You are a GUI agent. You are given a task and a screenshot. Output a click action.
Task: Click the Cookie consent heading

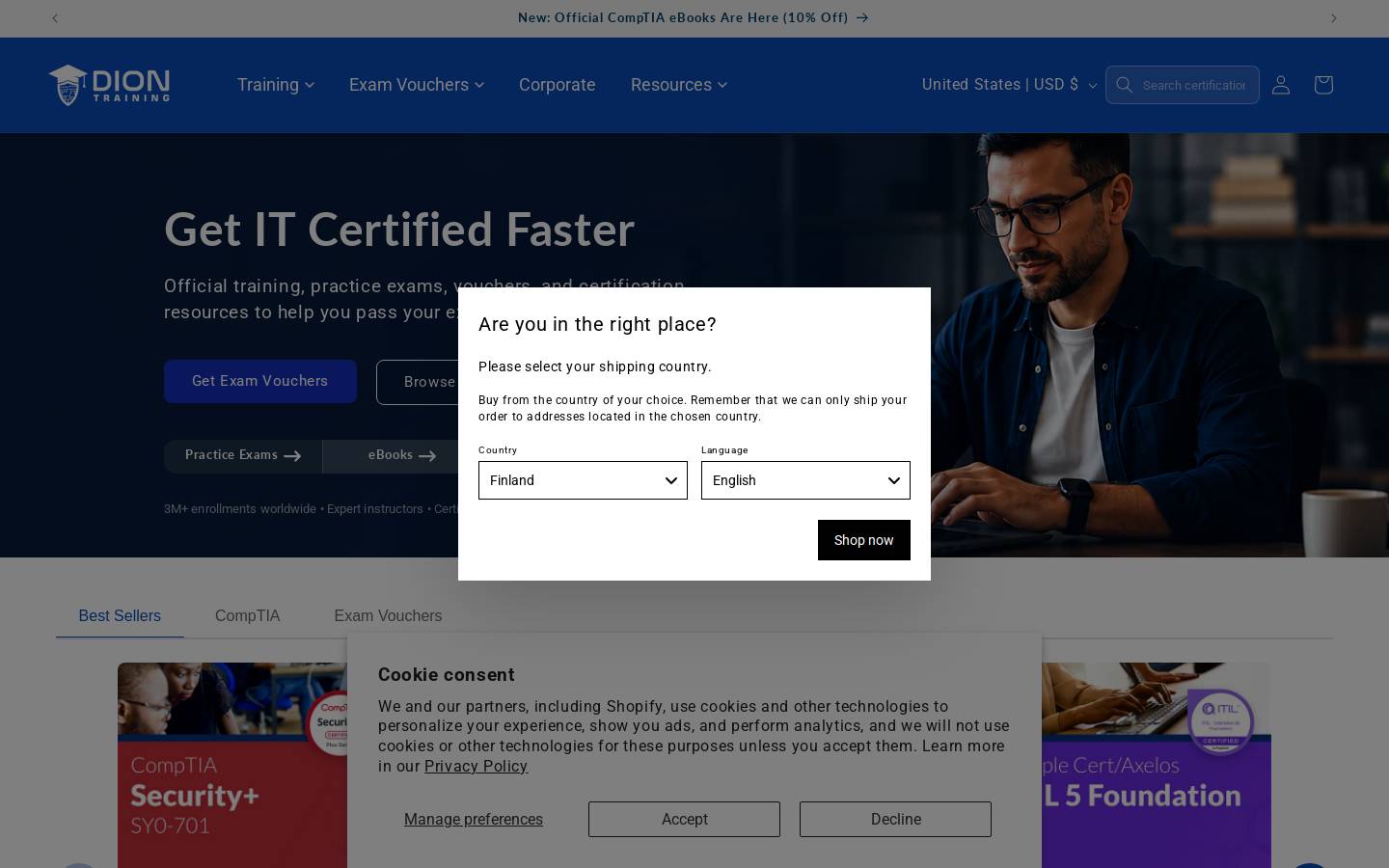447,675
